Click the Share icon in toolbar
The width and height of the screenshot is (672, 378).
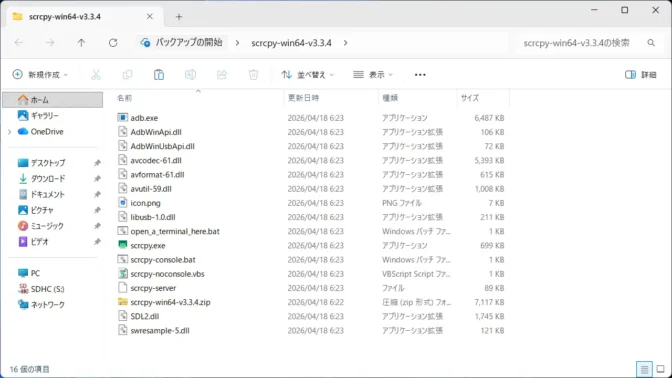(x=222, y=75)
